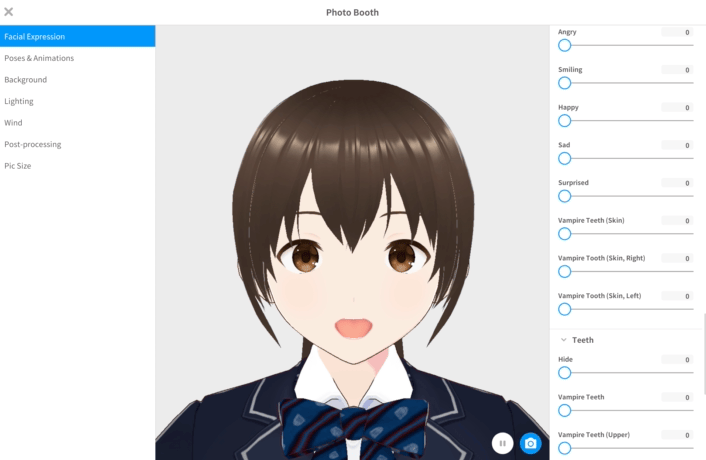Click the Smiling slider handle
This screenshot has height=460, width=706.
(x=564, y=83)
